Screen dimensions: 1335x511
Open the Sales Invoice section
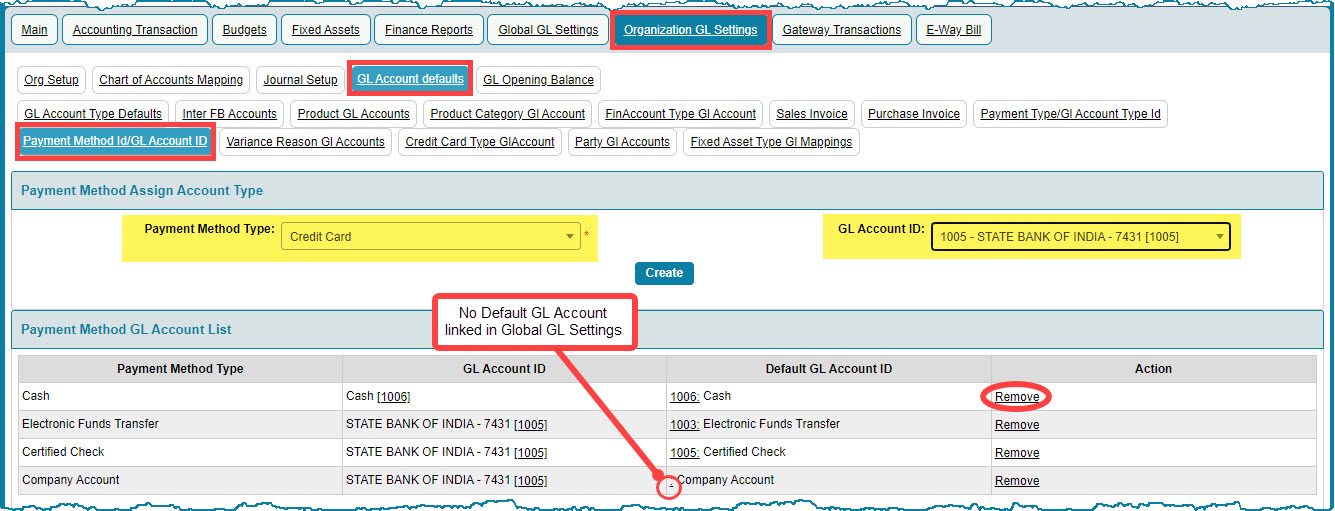812,114
